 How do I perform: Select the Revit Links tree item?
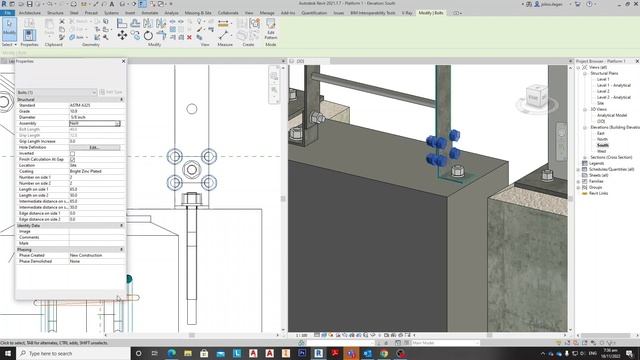coord(598,193)
